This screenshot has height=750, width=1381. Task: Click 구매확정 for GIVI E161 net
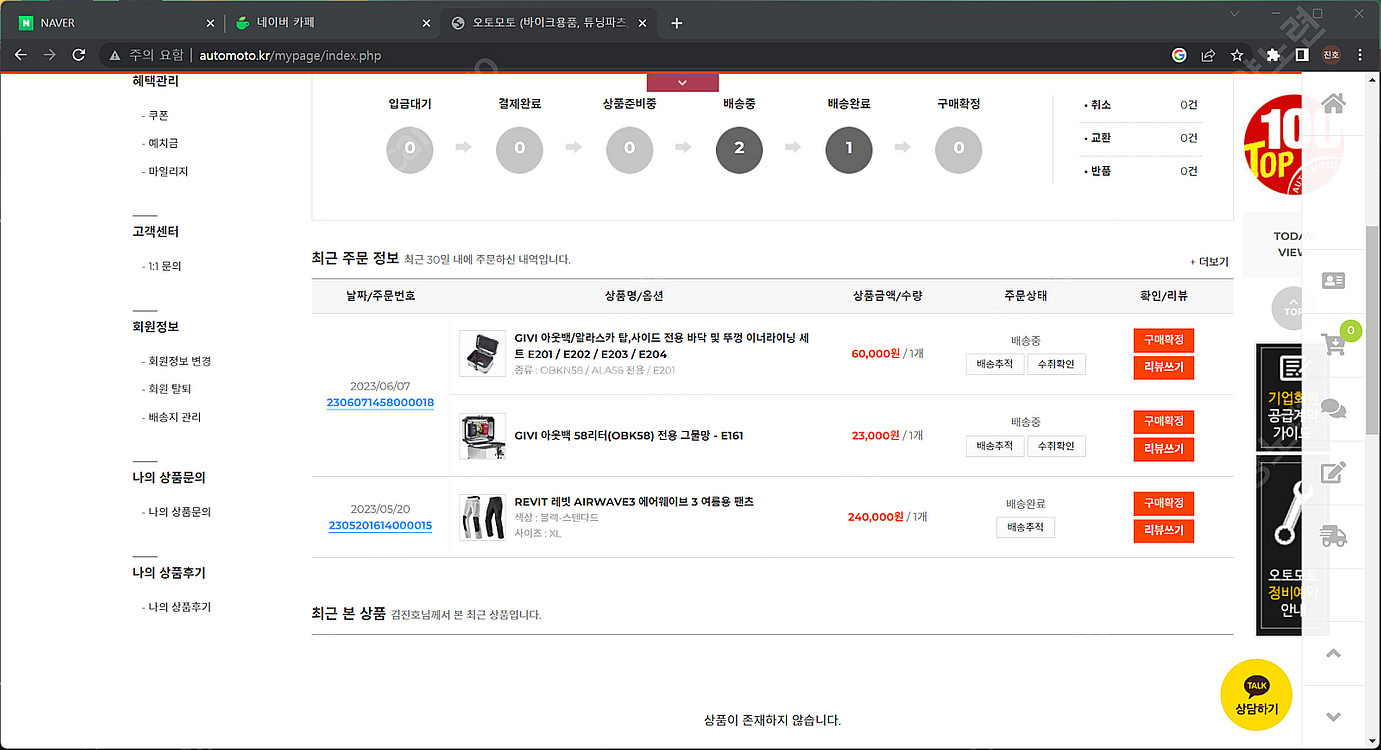(1164, 422)
